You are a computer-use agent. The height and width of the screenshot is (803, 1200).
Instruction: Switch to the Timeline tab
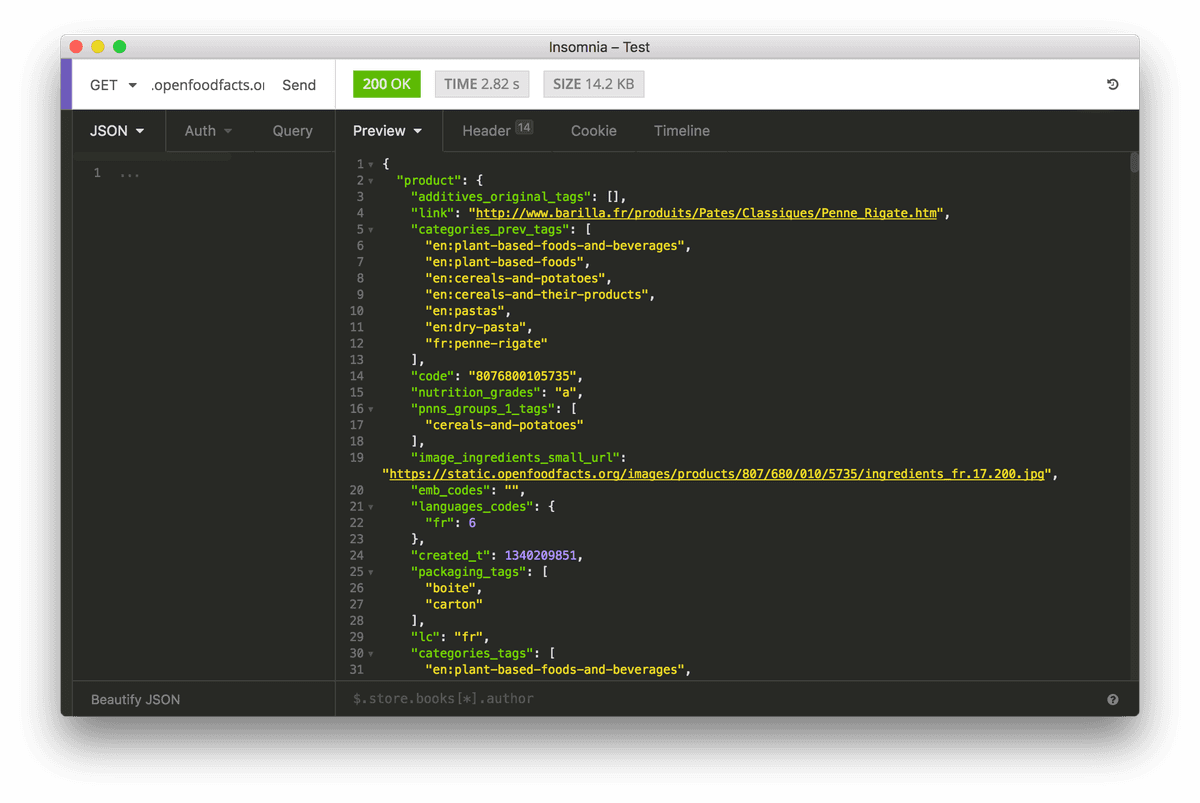click(682, 131)
